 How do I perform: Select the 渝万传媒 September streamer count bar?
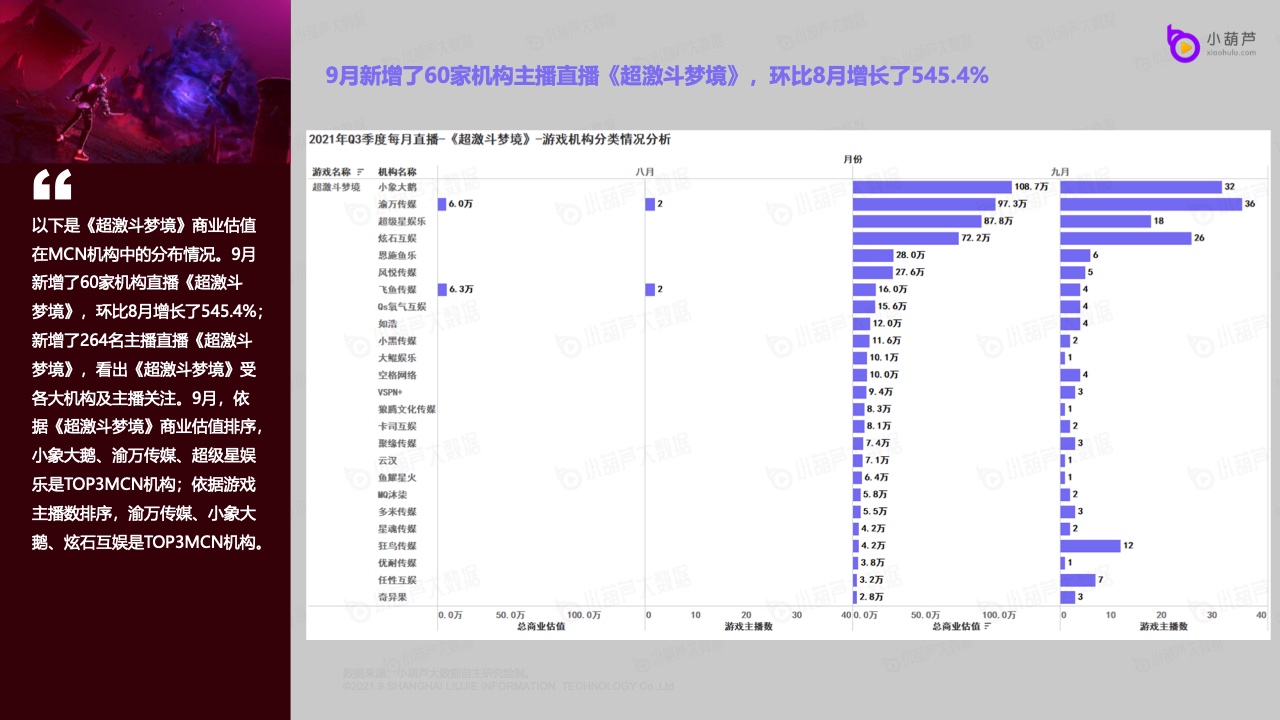1150,204
